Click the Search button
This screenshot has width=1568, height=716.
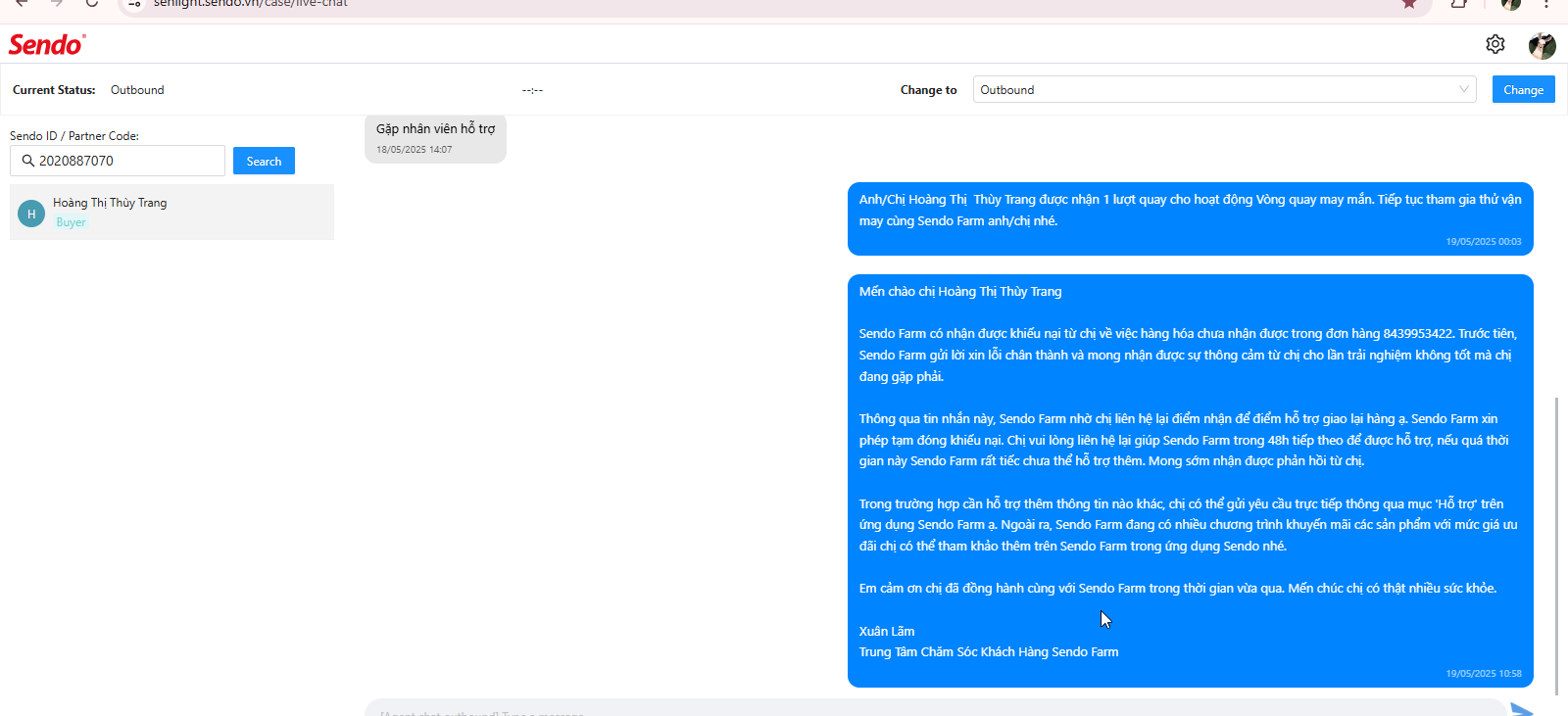point(264,161)
